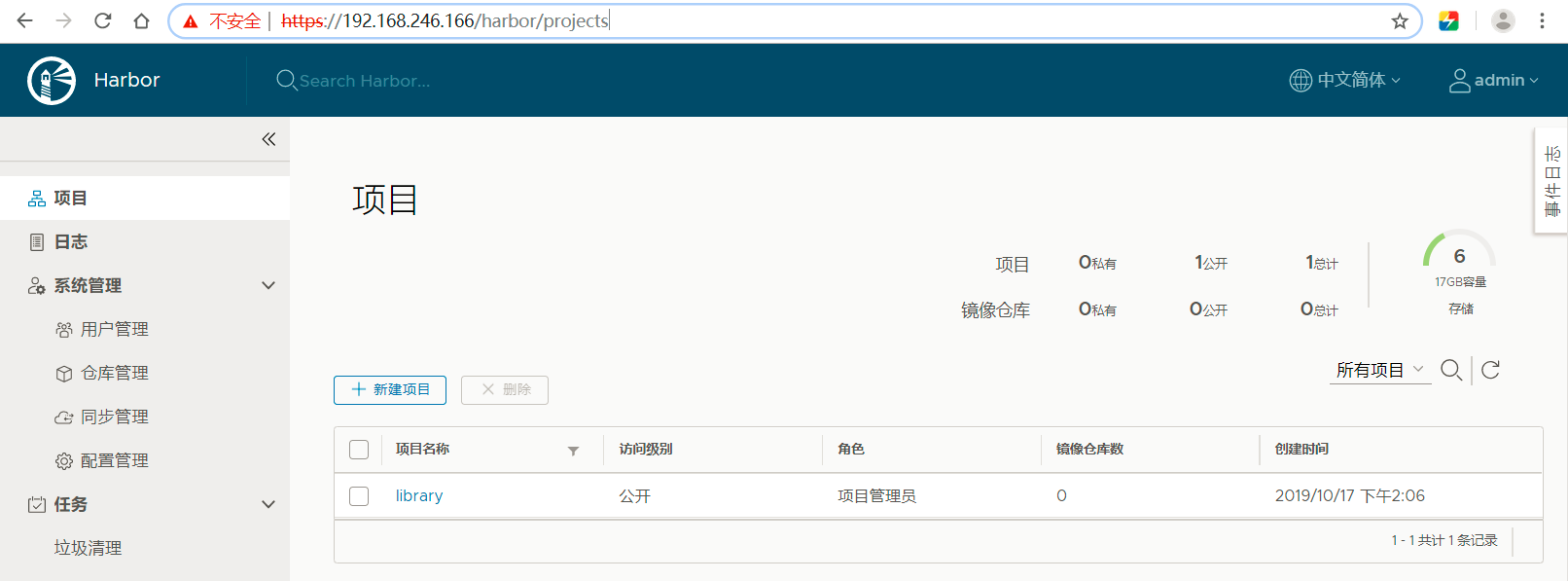Image resolution: width=1568 pixels, height=581 pixels.
Task: Click the 1 - 1 共计 1 条记录 text
Action: coord(1444,540)
